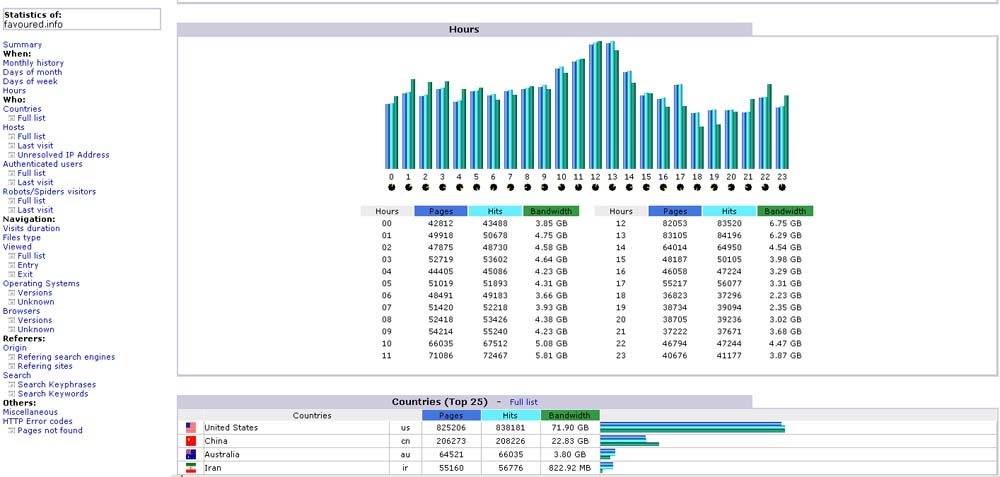This screenshot has height=477, width=1000.
Task: Open Authenticated users link
Action: (x=42, y=164)
